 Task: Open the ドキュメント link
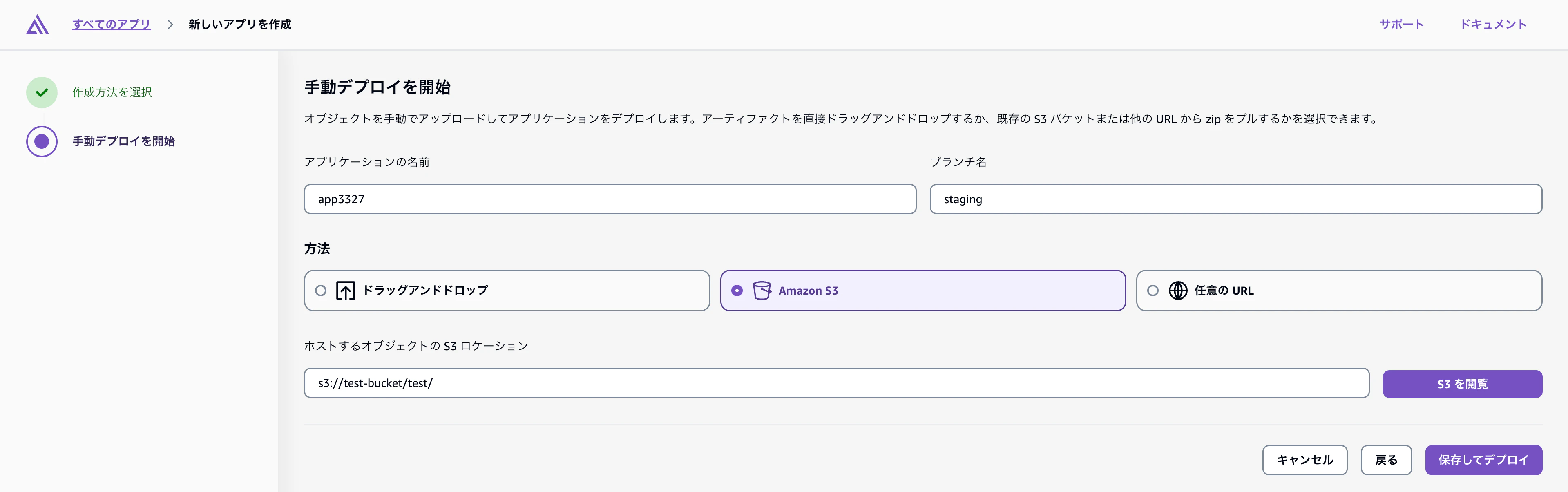click(1494, 25)
